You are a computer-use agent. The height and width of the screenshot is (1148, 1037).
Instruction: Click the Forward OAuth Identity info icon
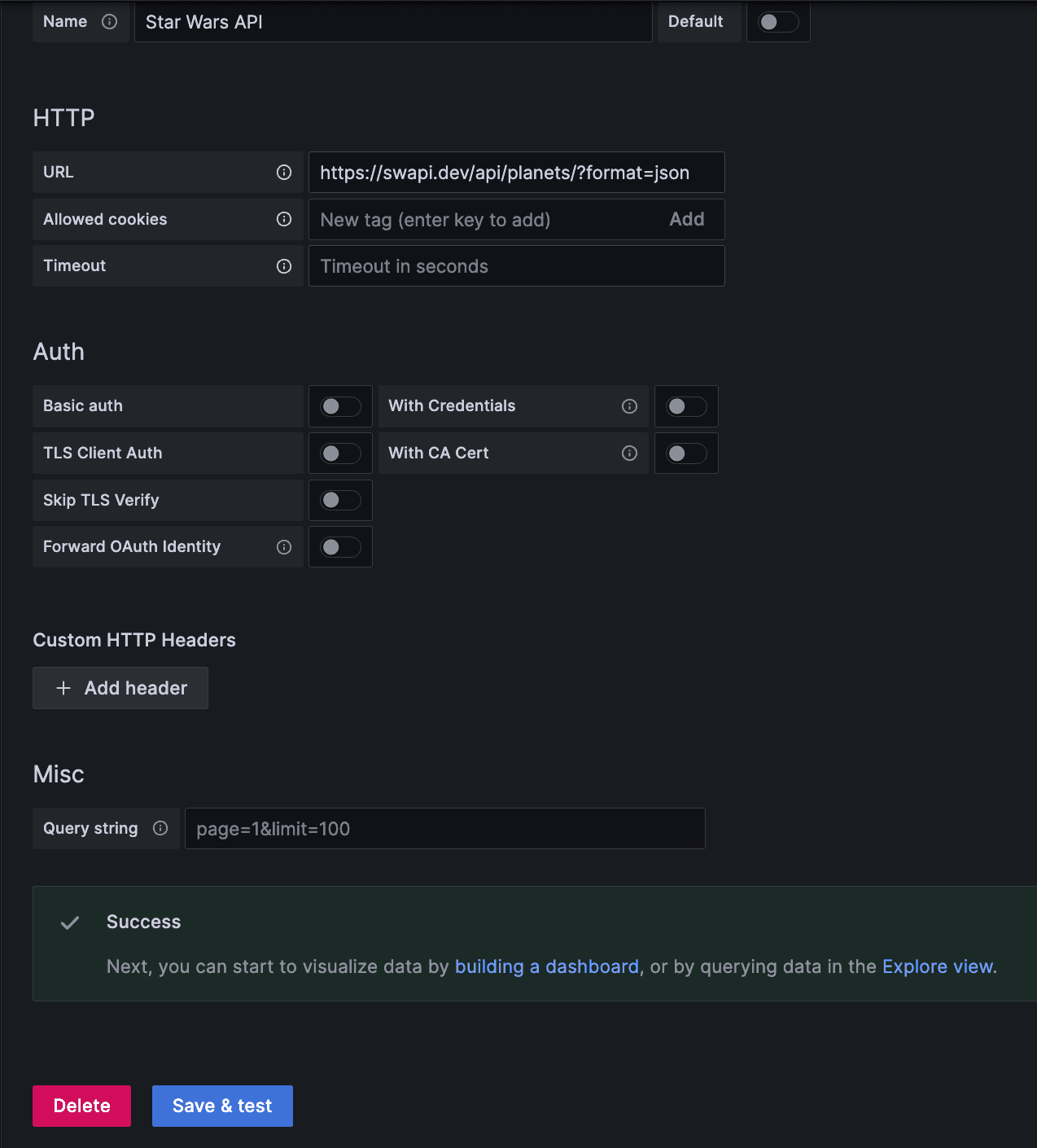[283, 547]
